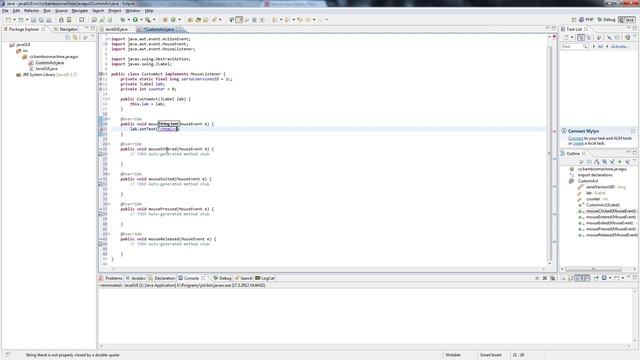Viewport: 640px width, 360px height.
Task: Click Collapse All icon in Package Explorer
Action: click(x=68, y=37)
